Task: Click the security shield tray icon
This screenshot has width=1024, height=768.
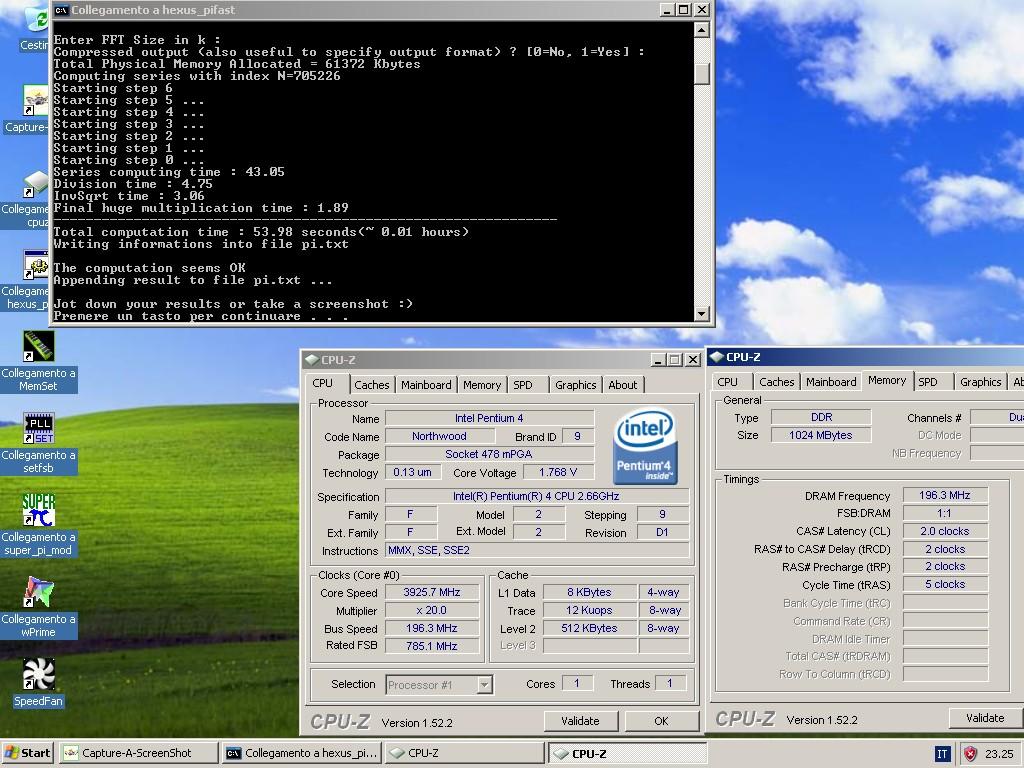Action: click(970, 754)
